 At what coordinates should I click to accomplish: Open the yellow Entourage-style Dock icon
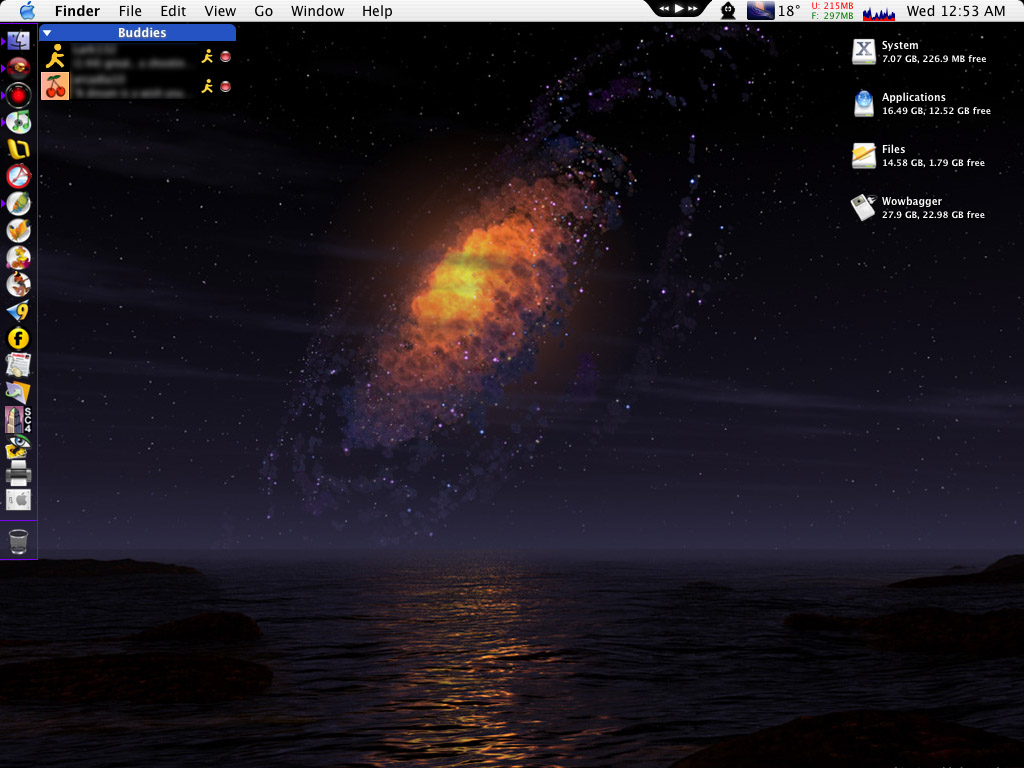coord(18,150)
